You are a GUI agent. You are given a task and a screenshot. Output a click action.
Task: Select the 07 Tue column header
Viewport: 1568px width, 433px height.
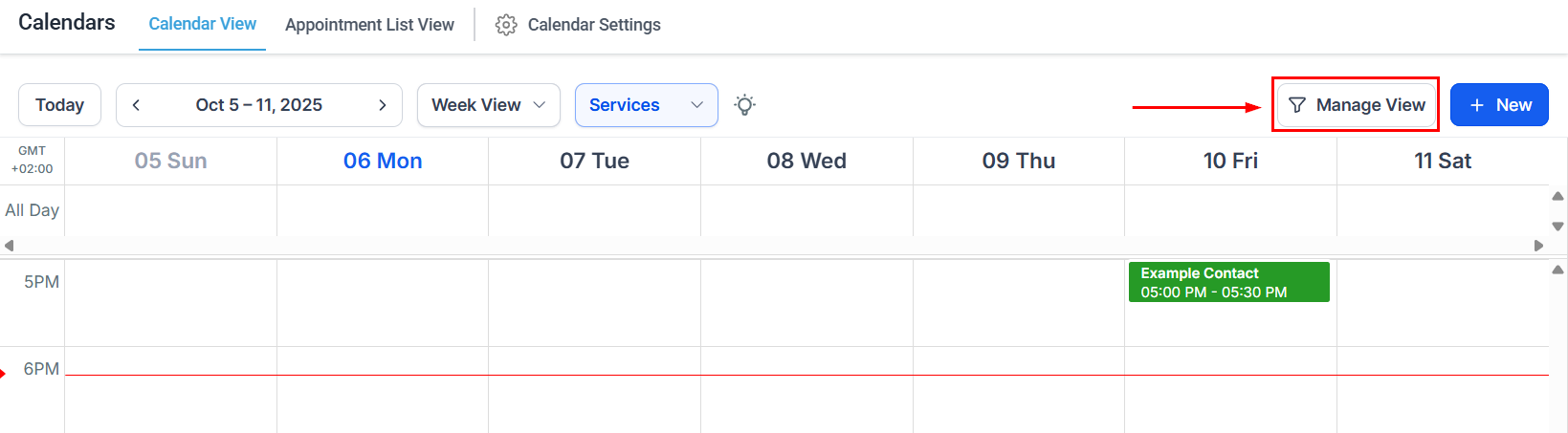point(595,161)
